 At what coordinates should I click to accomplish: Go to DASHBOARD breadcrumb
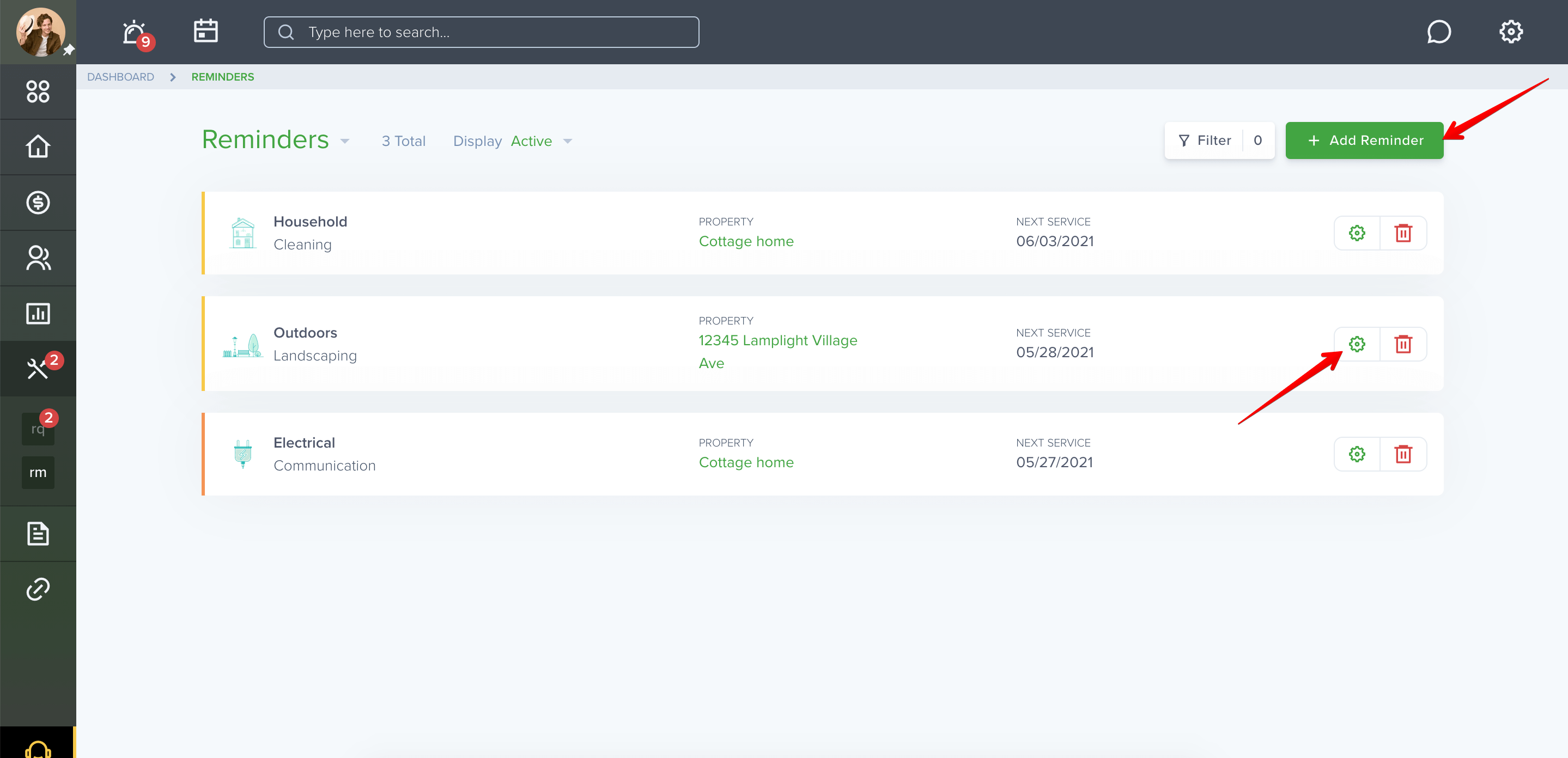(120, 77)
